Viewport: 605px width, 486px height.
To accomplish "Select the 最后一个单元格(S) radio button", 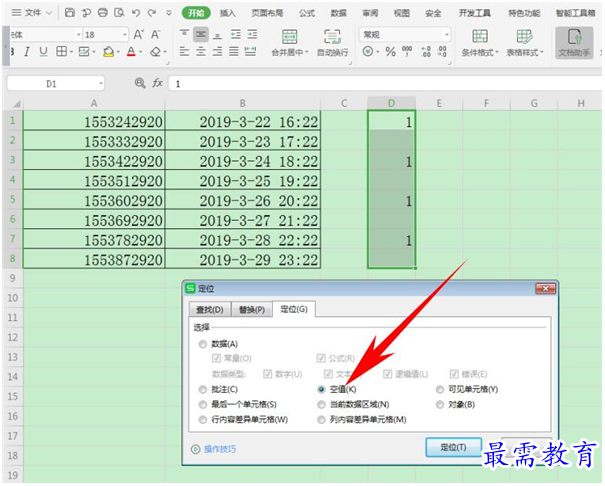I will click(203, 405).
